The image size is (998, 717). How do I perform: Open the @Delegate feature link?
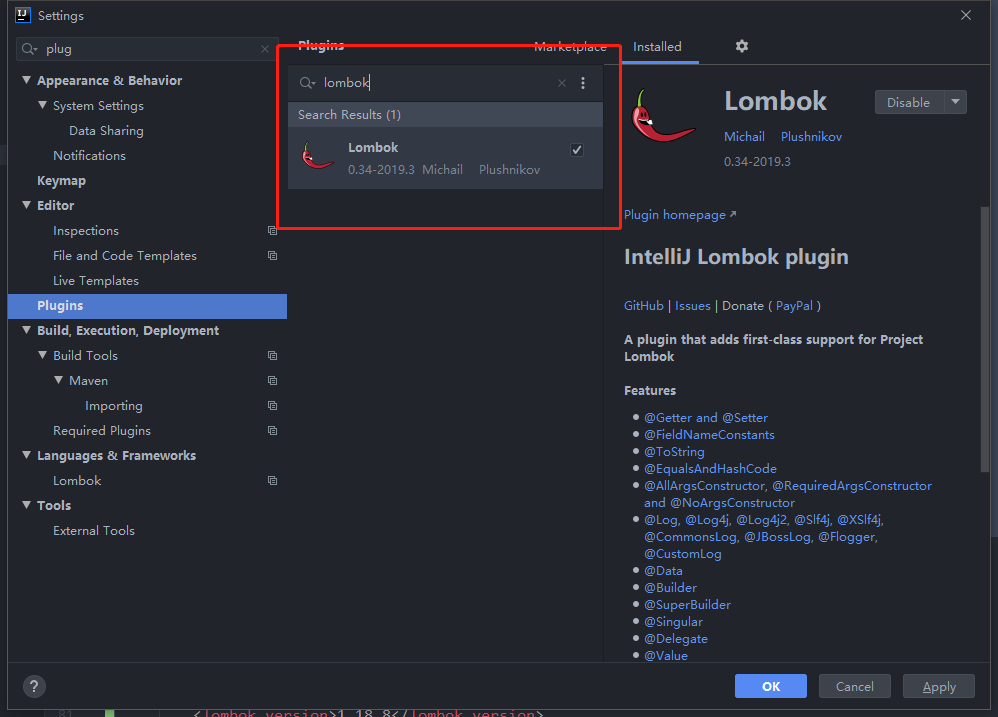[x=676, y=638]
